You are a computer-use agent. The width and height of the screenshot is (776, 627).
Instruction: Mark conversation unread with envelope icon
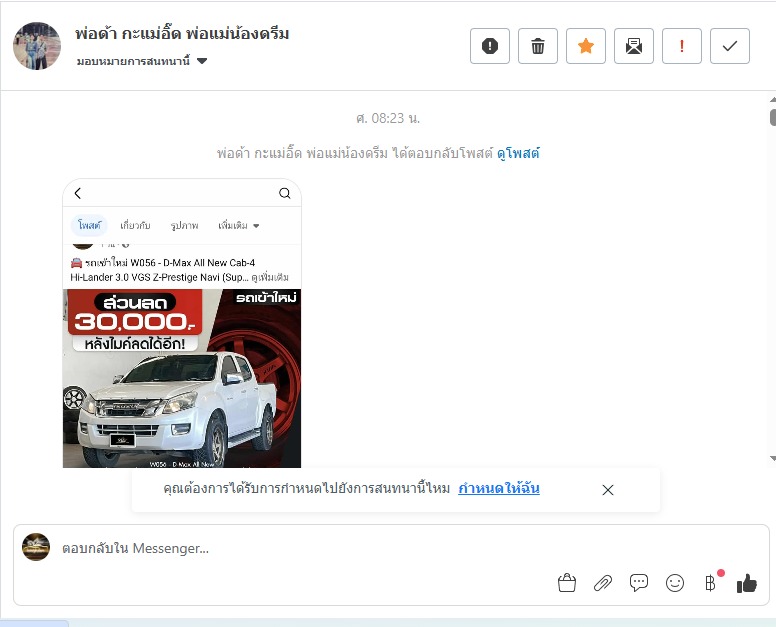tap(633, 46)
